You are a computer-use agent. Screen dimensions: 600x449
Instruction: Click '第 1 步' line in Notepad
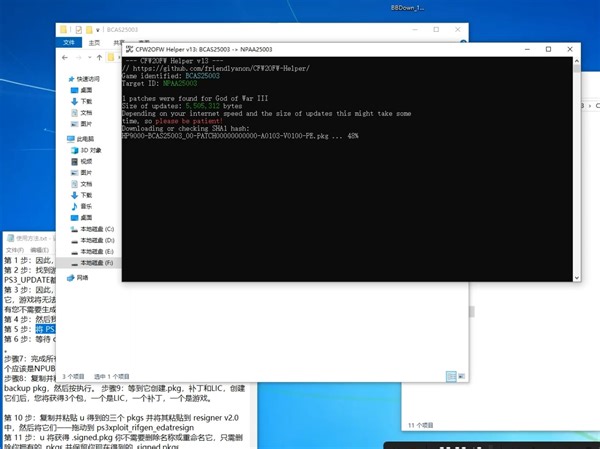(30, 260)
